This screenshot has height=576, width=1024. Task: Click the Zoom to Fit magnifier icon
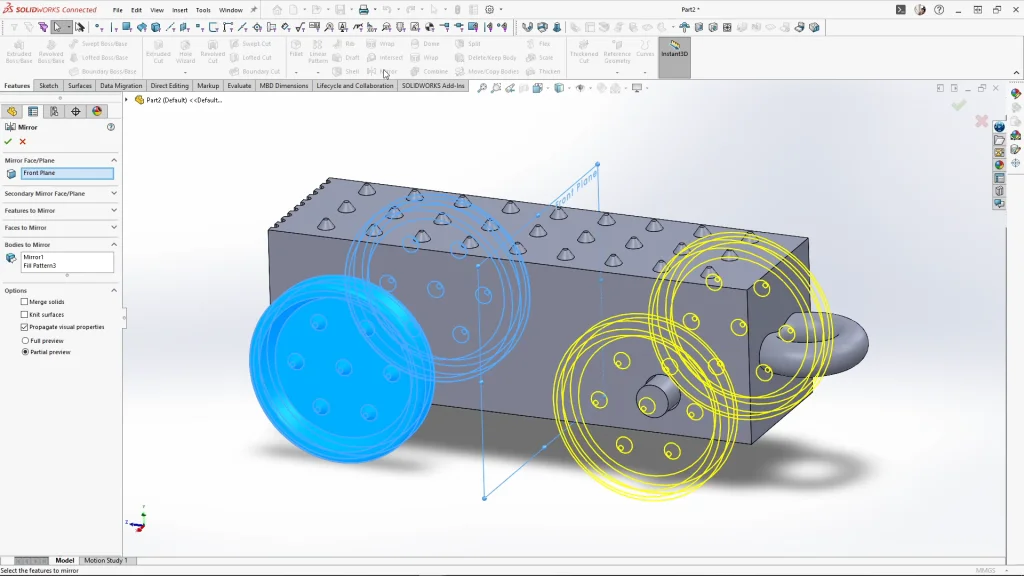coord(482,88)
